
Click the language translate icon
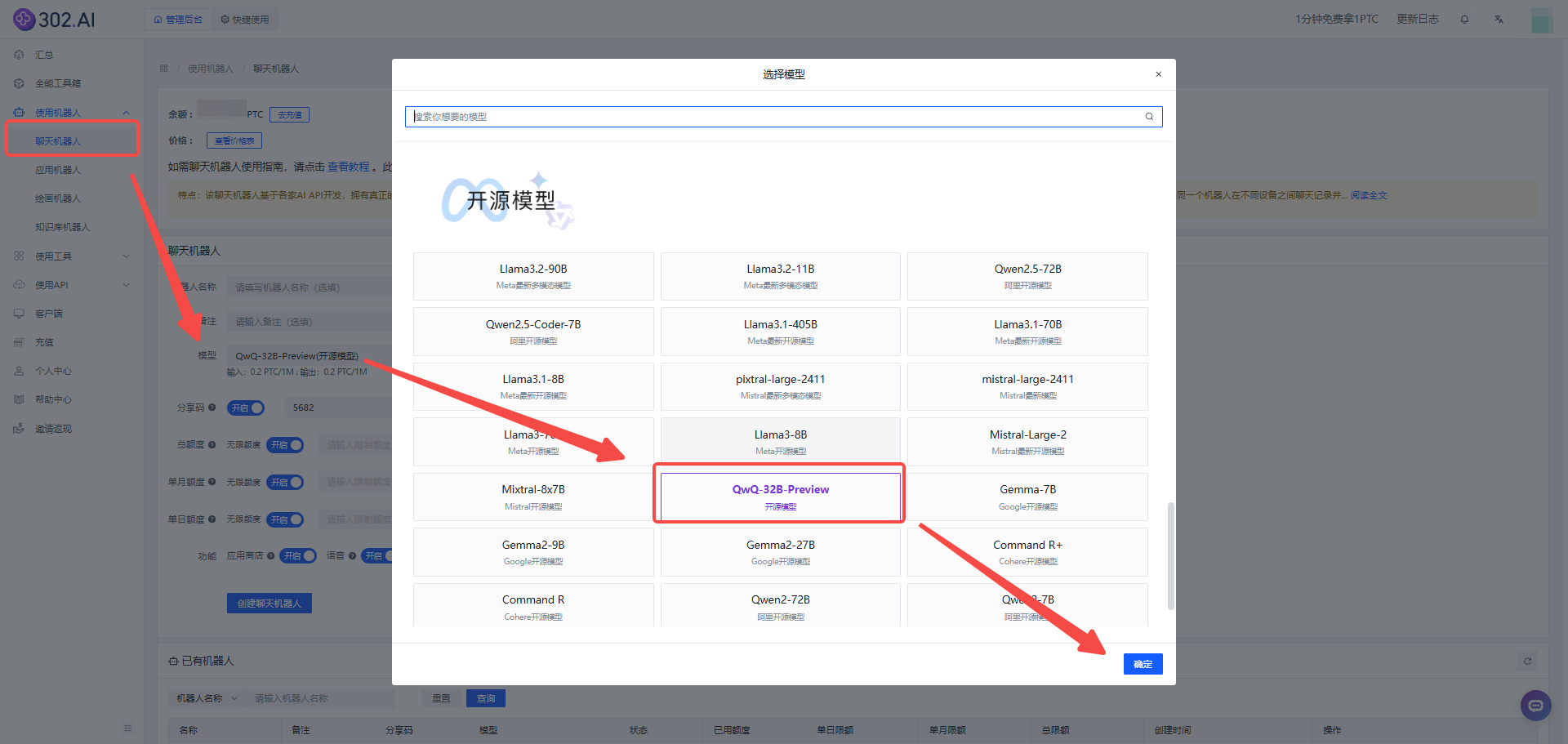(1499, 20)
